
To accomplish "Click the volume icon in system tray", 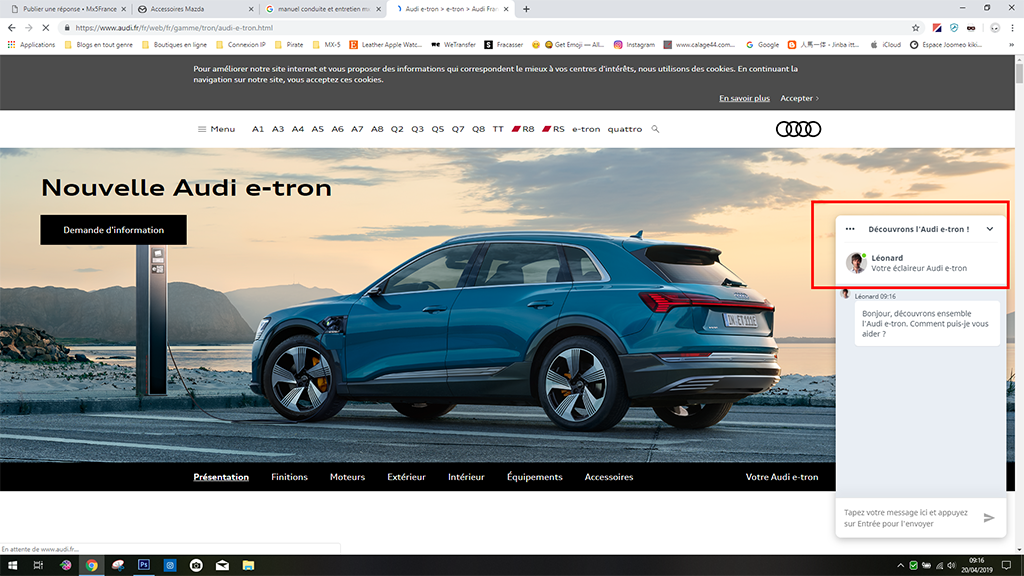I will pos(952,566).
